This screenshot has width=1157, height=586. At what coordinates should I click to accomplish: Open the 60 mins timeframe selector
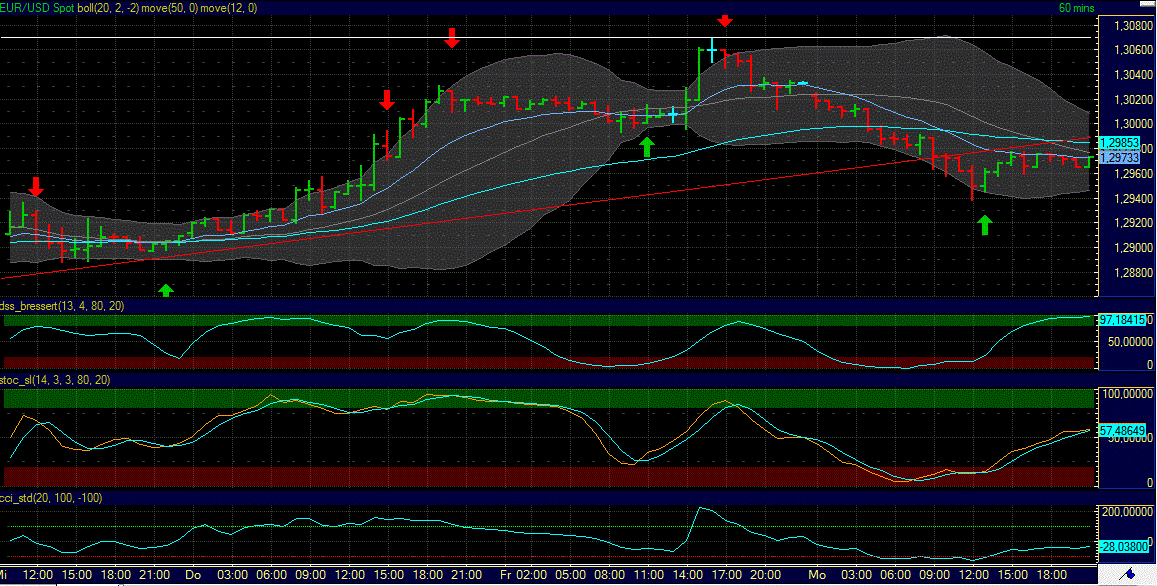(x=1077, y=7)
